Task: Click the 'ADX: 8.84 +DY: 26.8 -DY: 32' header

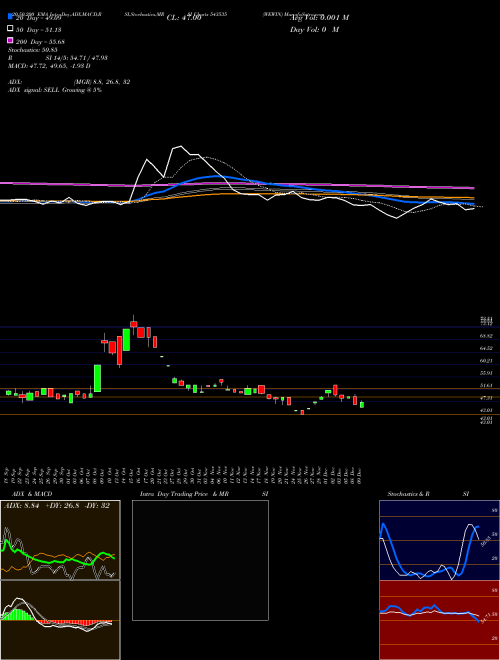Action: [x=57, y=506]
